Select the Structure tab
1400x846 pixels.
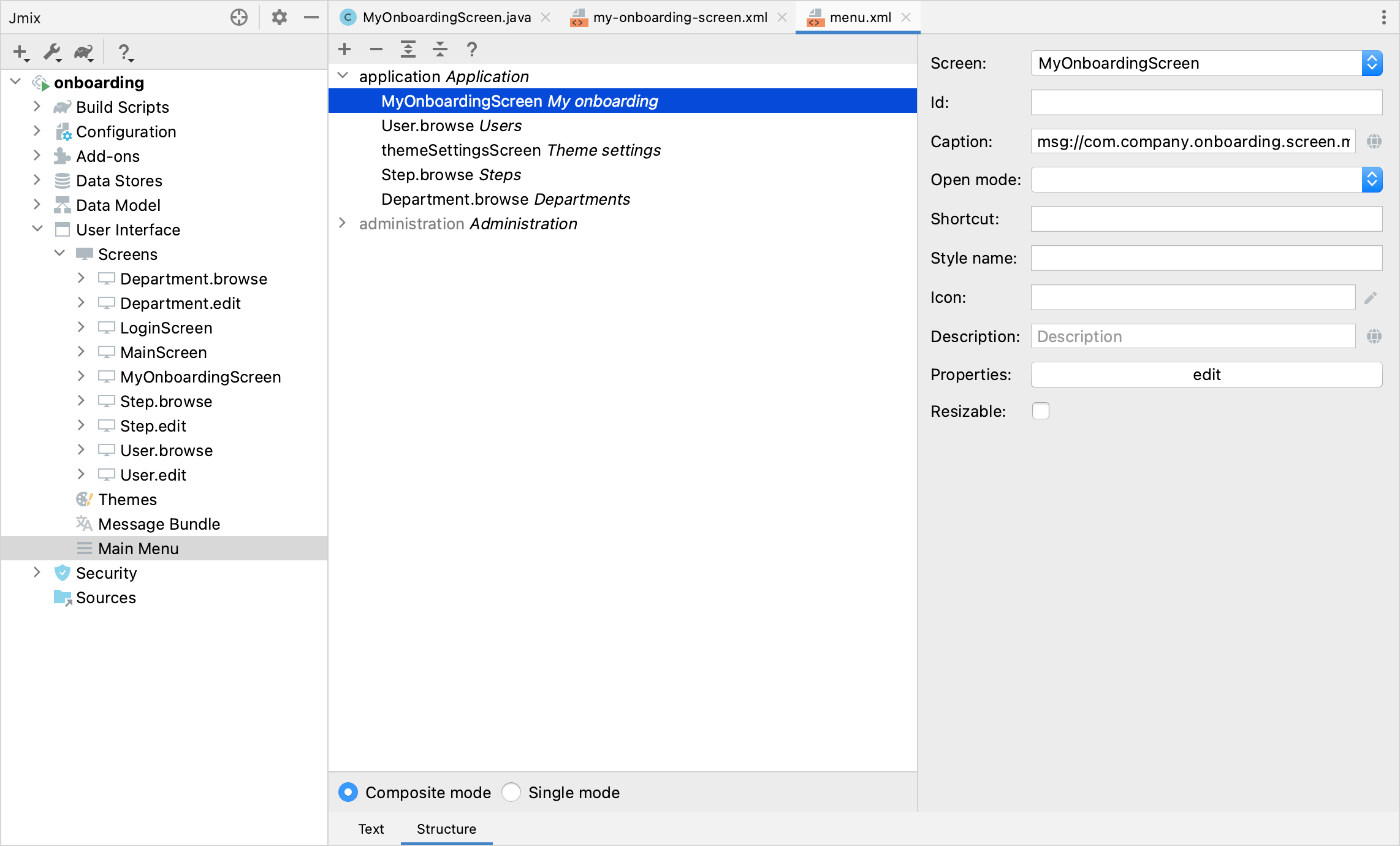(446, 829)
